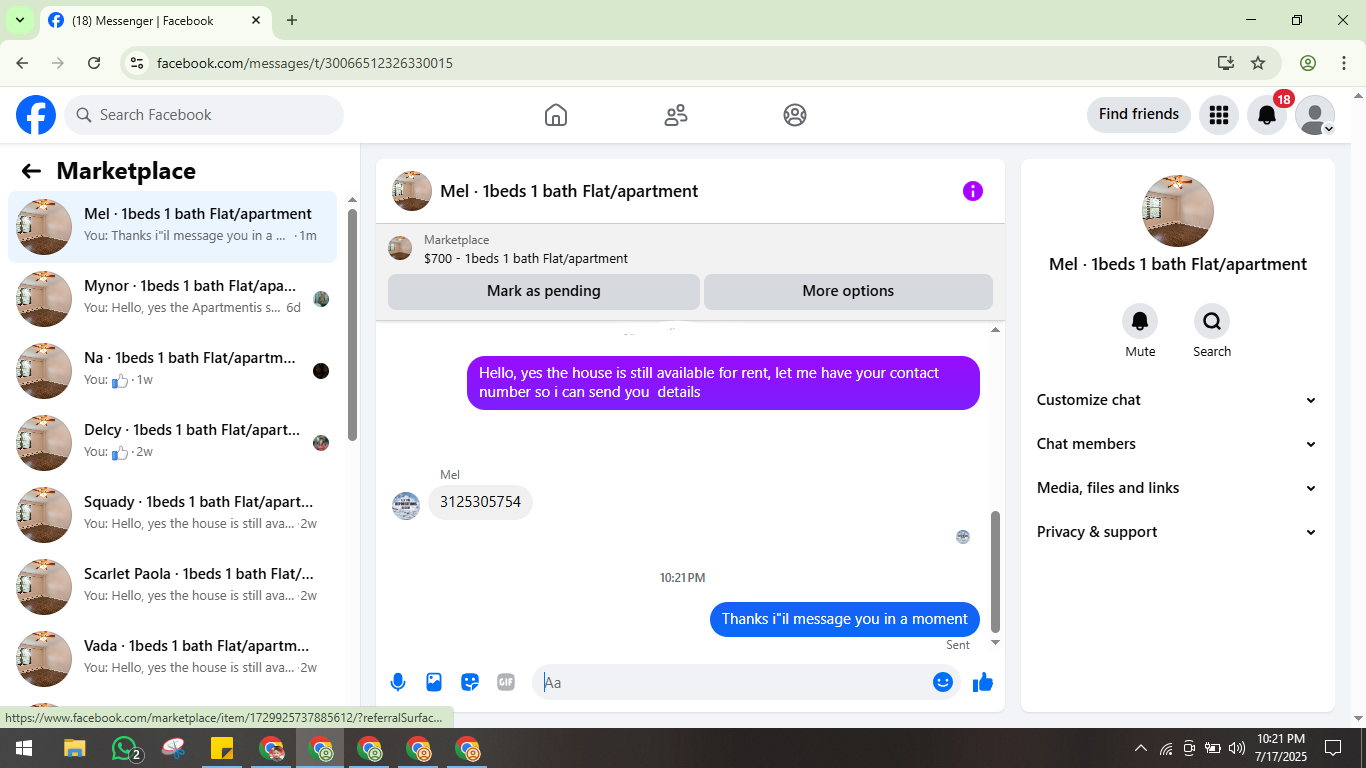Open the account profile avatar menu
The image size is (1366, 768).
pyautogui.click(x=1315, y=115)
